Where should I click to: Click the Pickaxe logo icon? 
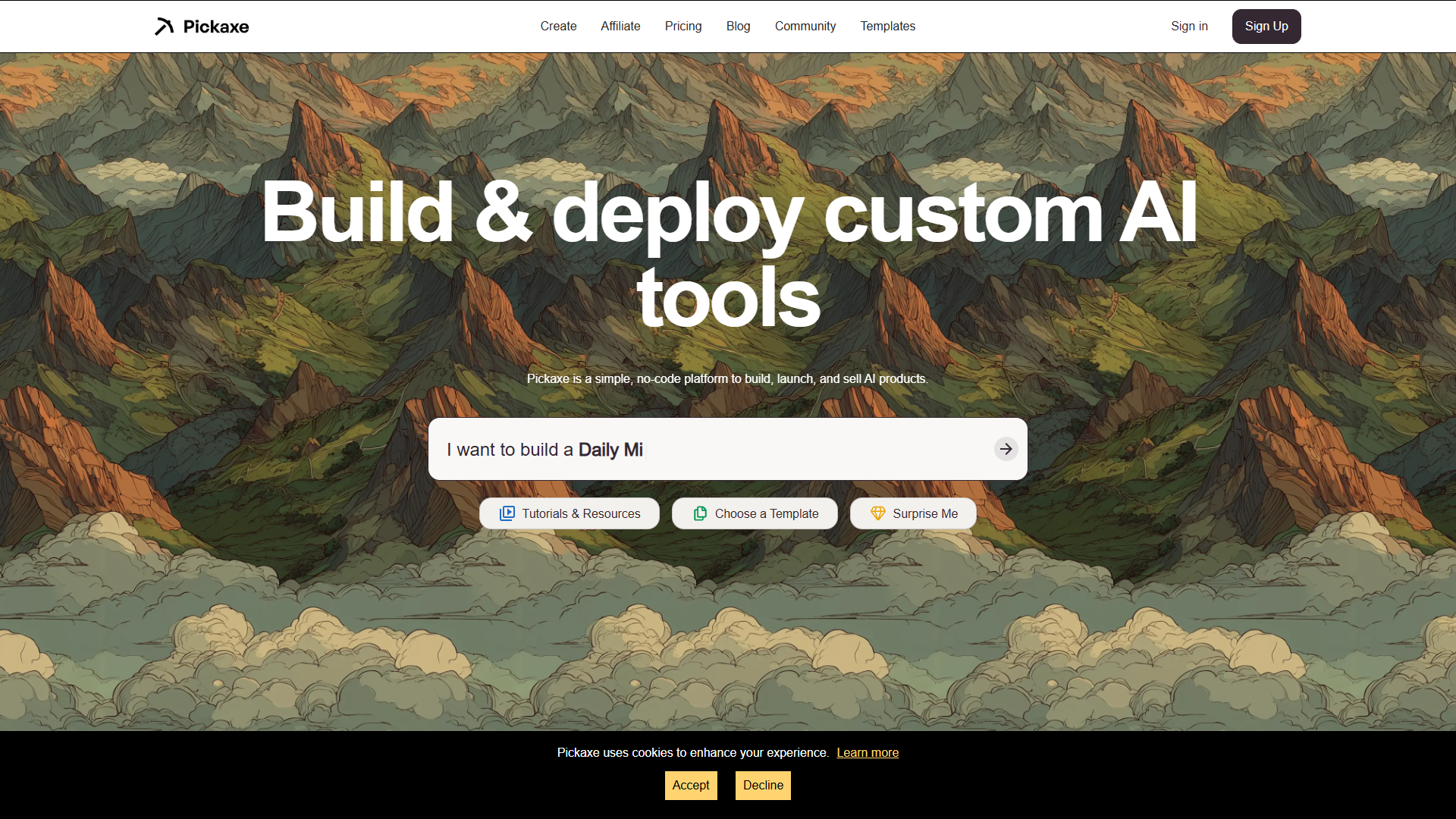165,27
